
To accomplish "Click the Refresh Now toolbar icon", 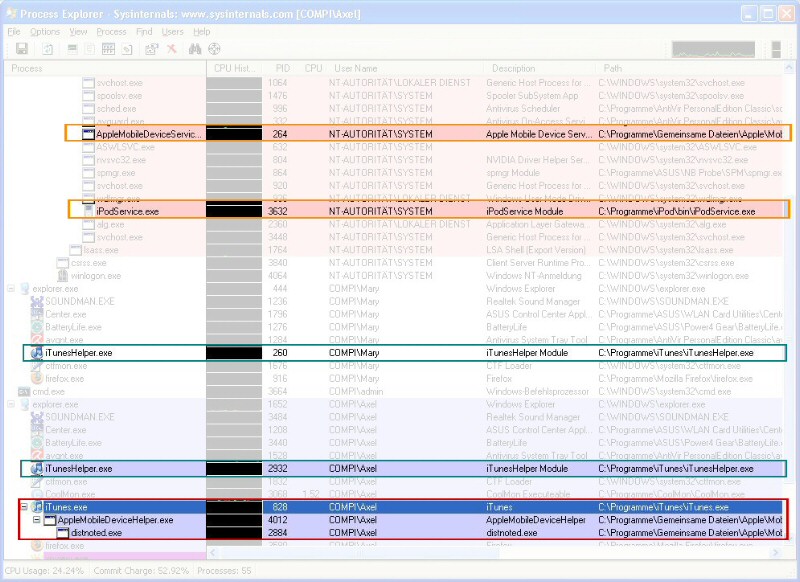I will [x=48, y=49].
